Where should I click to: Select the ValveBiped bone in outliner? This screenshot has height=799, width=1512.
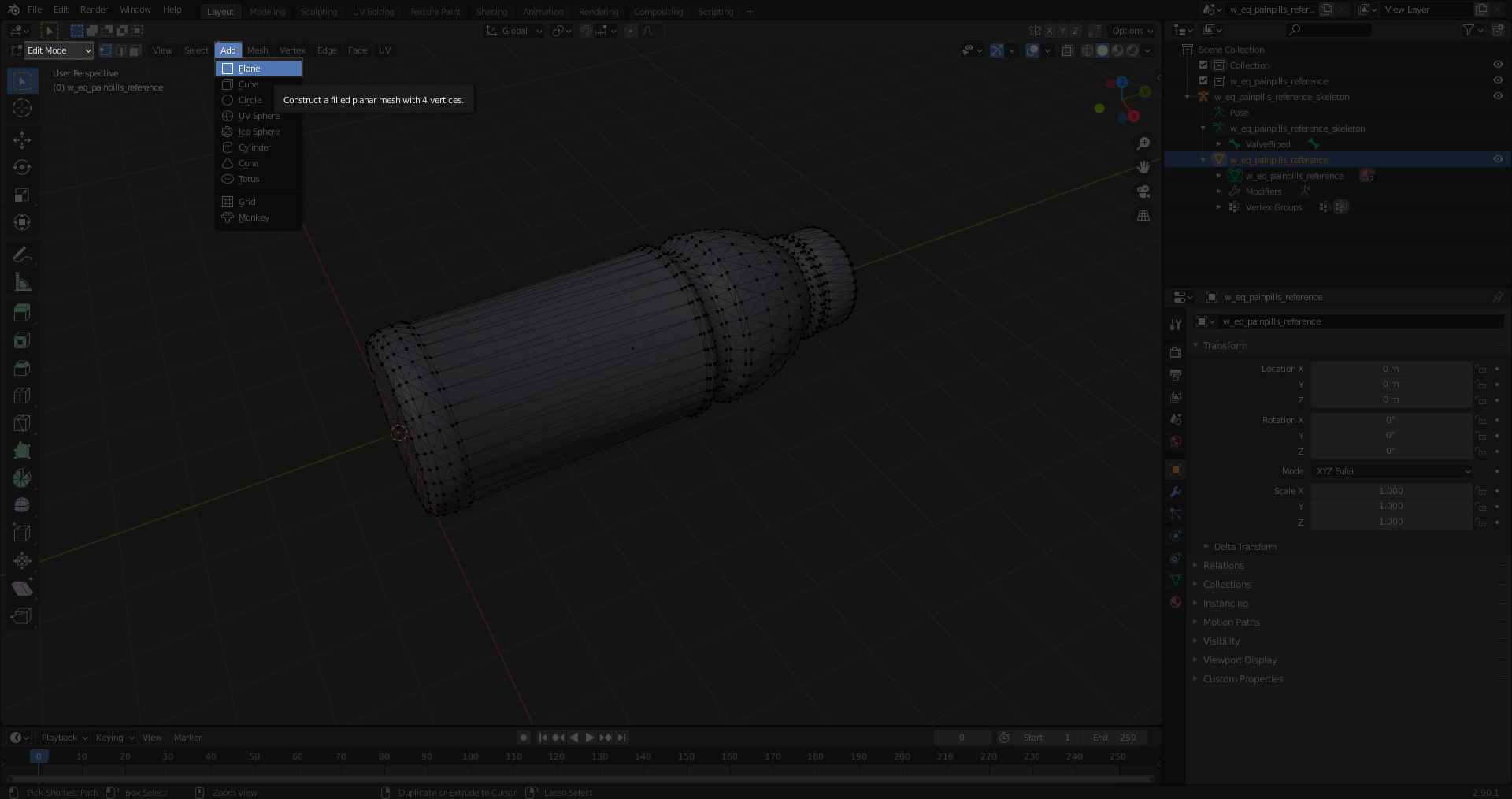click(1268, 144)
